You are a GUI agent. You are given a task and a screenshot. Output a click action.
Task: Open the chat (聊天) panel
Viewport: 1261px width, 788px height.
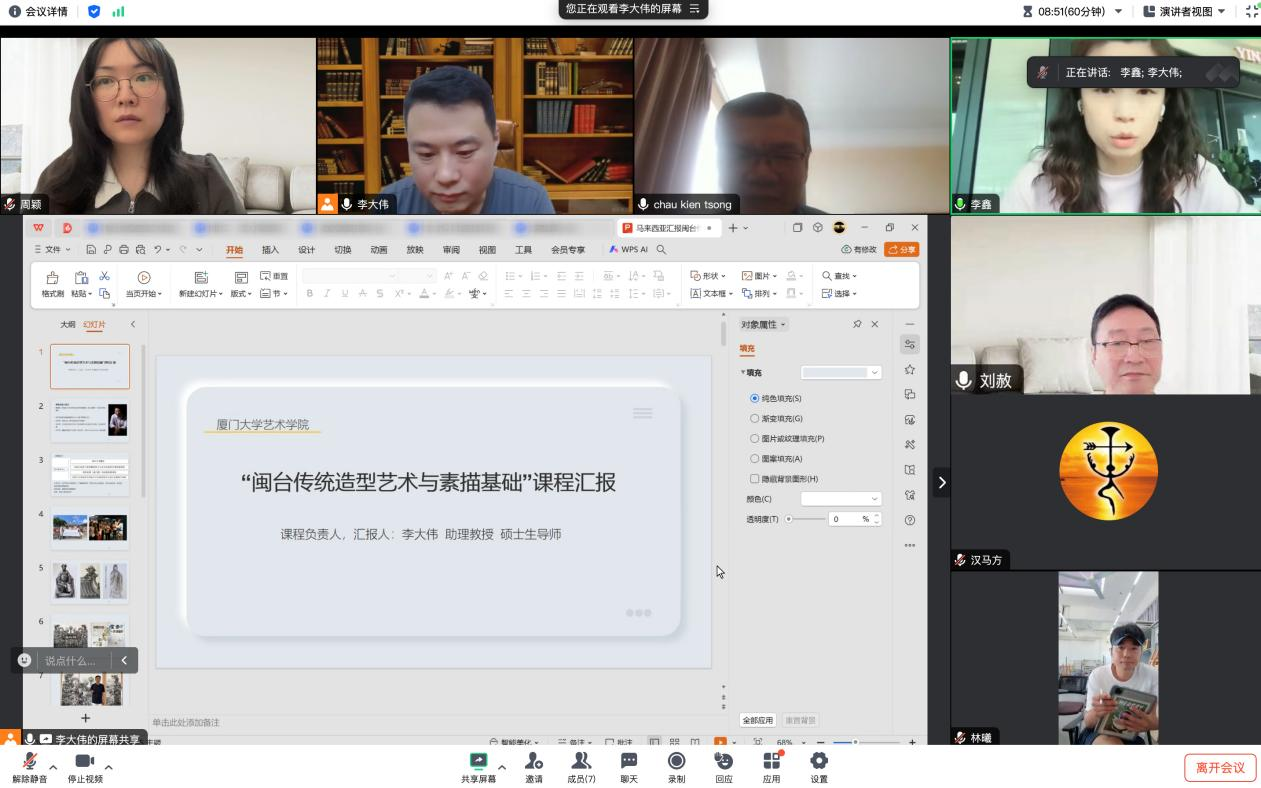pos(629,763)
